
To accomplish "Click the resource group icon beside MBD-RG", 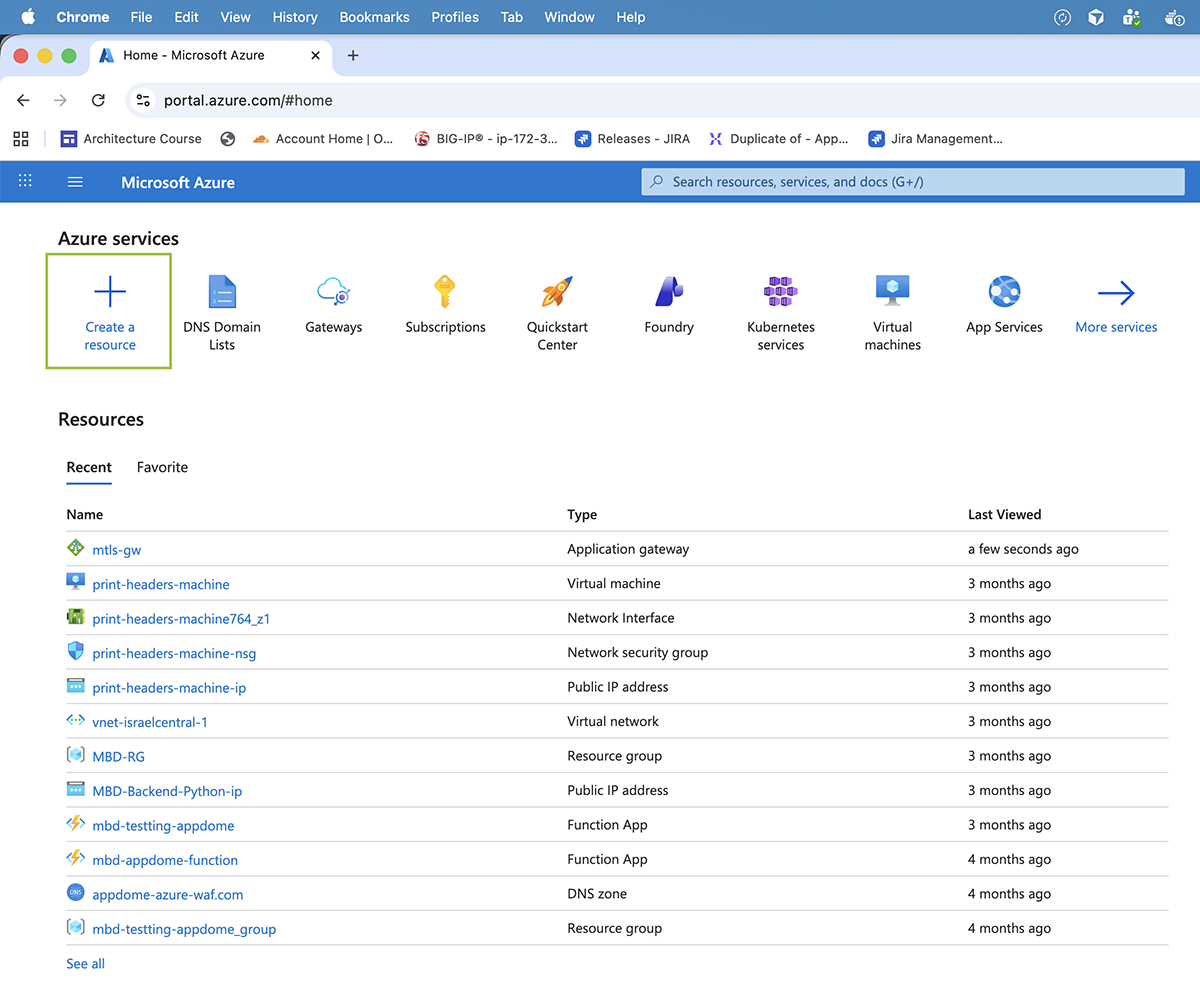I will pos(76,755).
